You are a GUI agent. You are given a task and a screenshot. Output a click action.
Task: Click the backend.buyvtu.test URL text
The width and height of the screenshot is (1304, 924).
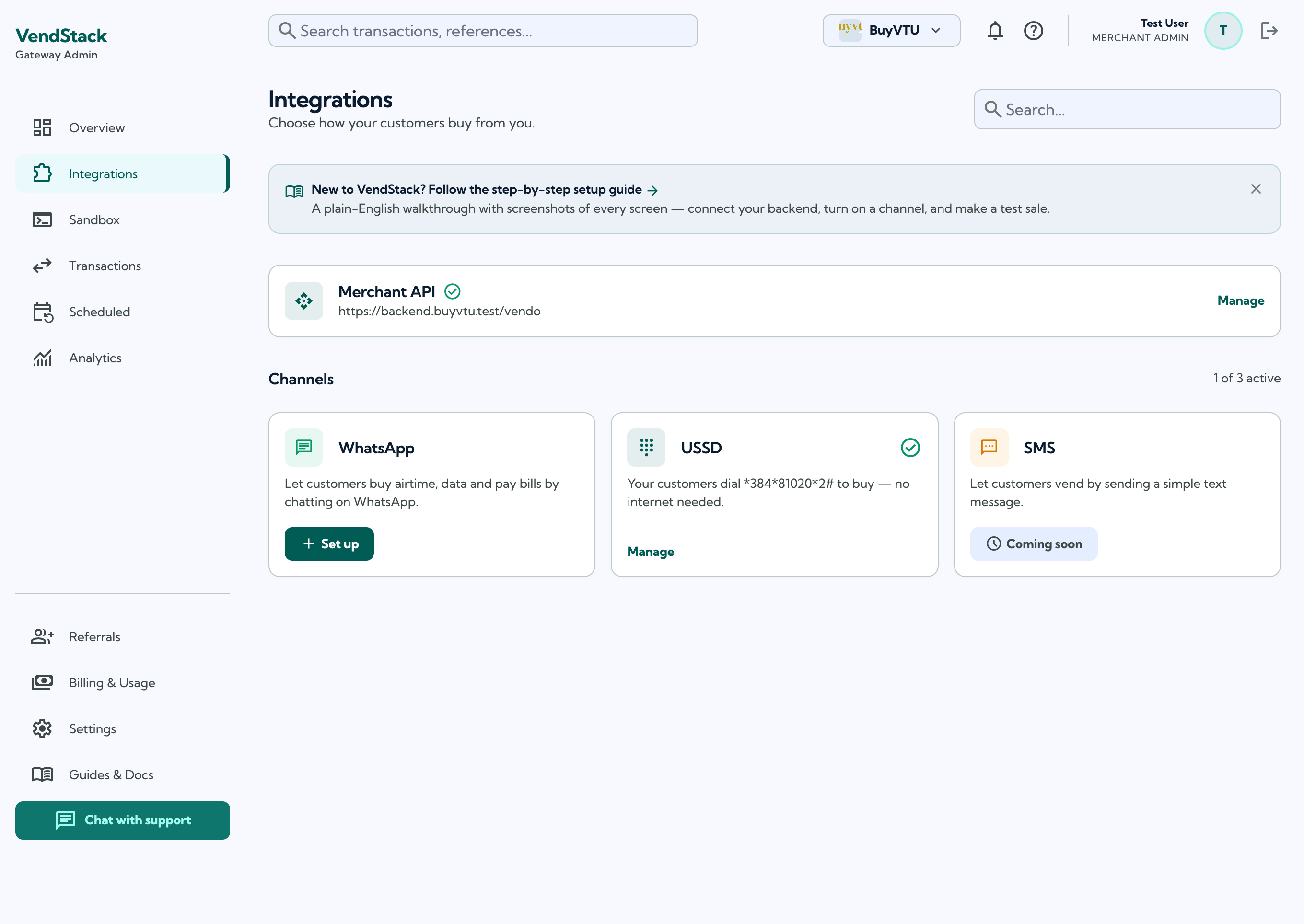pos(439,311)
